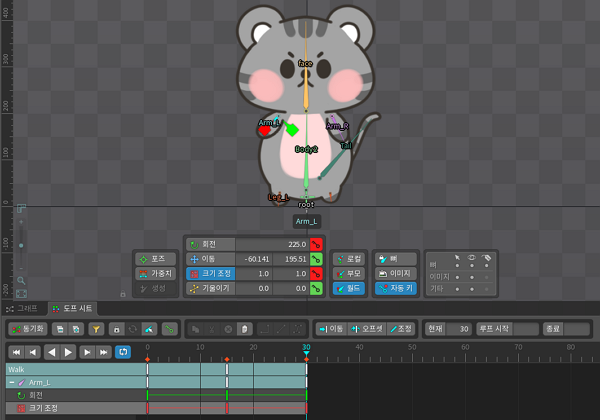Toggle 뼈 row name label dot under the tag icon

pyautogui.click(x=486, y=265)
